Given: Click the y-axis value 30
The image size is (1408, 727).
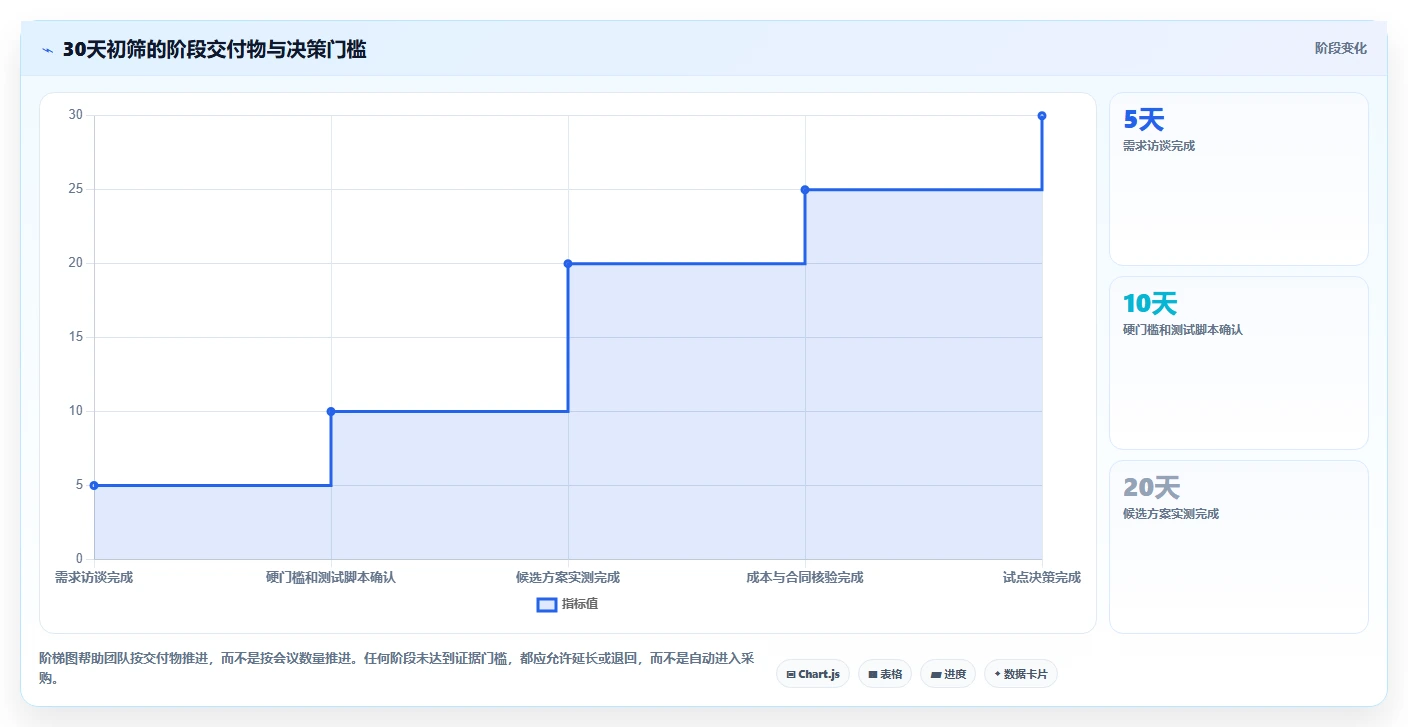Looking at the screenshot, I should (x=76, y=115).
